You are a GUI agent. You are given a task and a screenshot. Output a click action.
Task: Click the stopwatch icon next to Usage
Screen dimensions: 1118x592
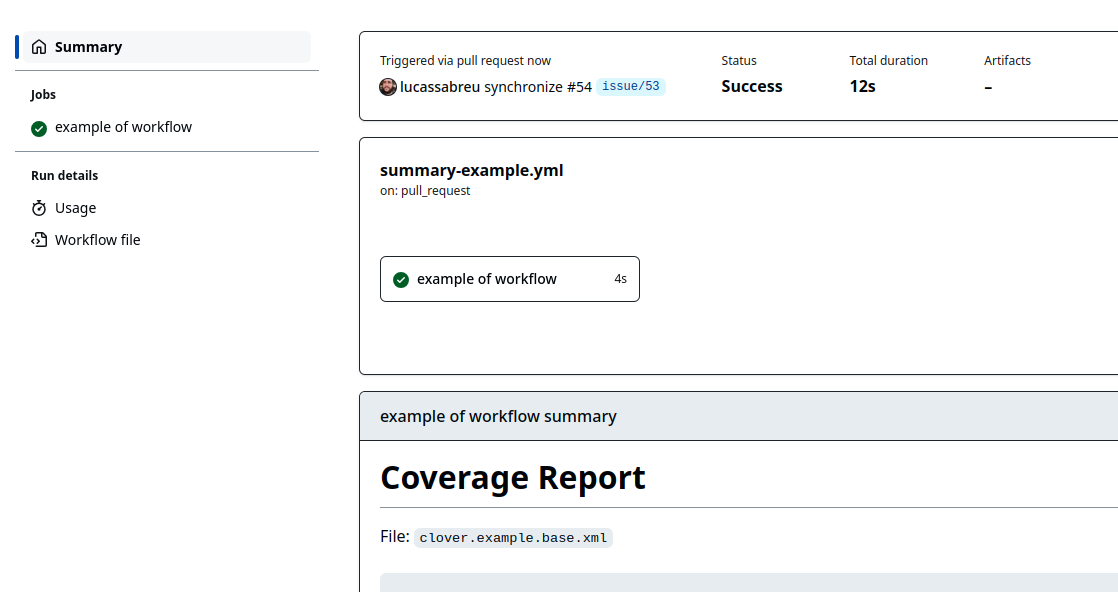click(39, 208)
